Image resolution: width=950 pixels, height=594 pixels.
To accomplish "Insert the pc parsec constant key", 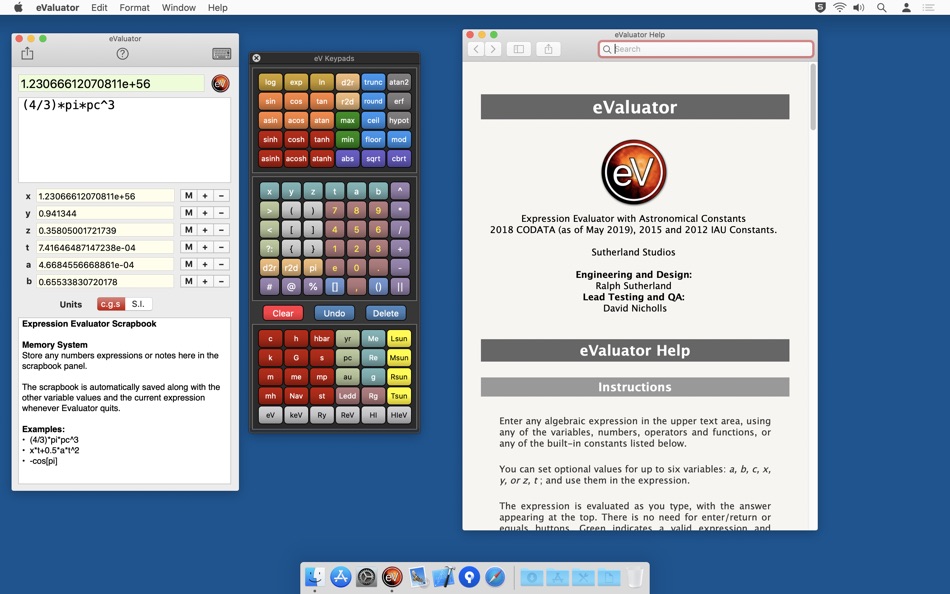I will [x=347, y=358].
